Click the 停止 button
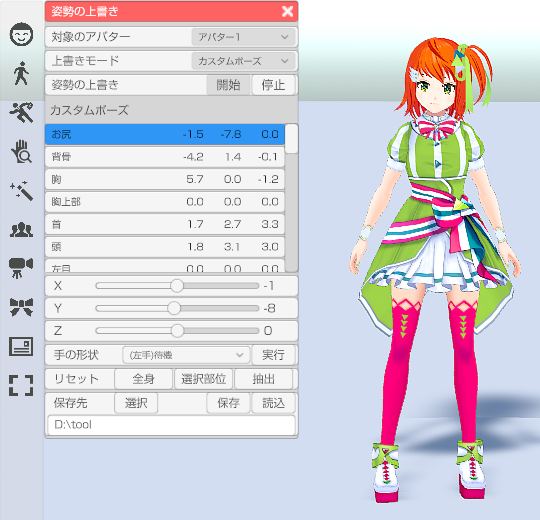Screen dimensions: 540x520 click(273, 85)
